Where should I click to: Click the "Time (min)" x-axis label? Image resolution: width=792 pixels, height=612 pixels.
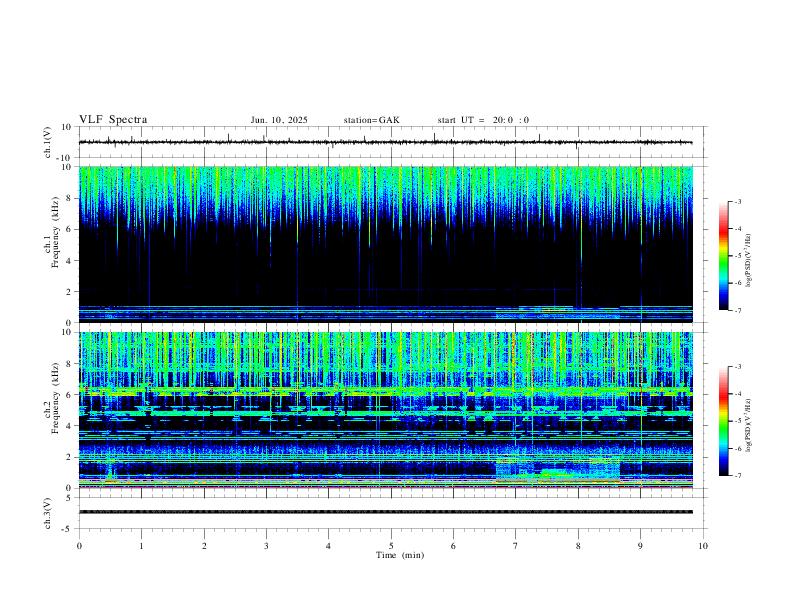400,555
